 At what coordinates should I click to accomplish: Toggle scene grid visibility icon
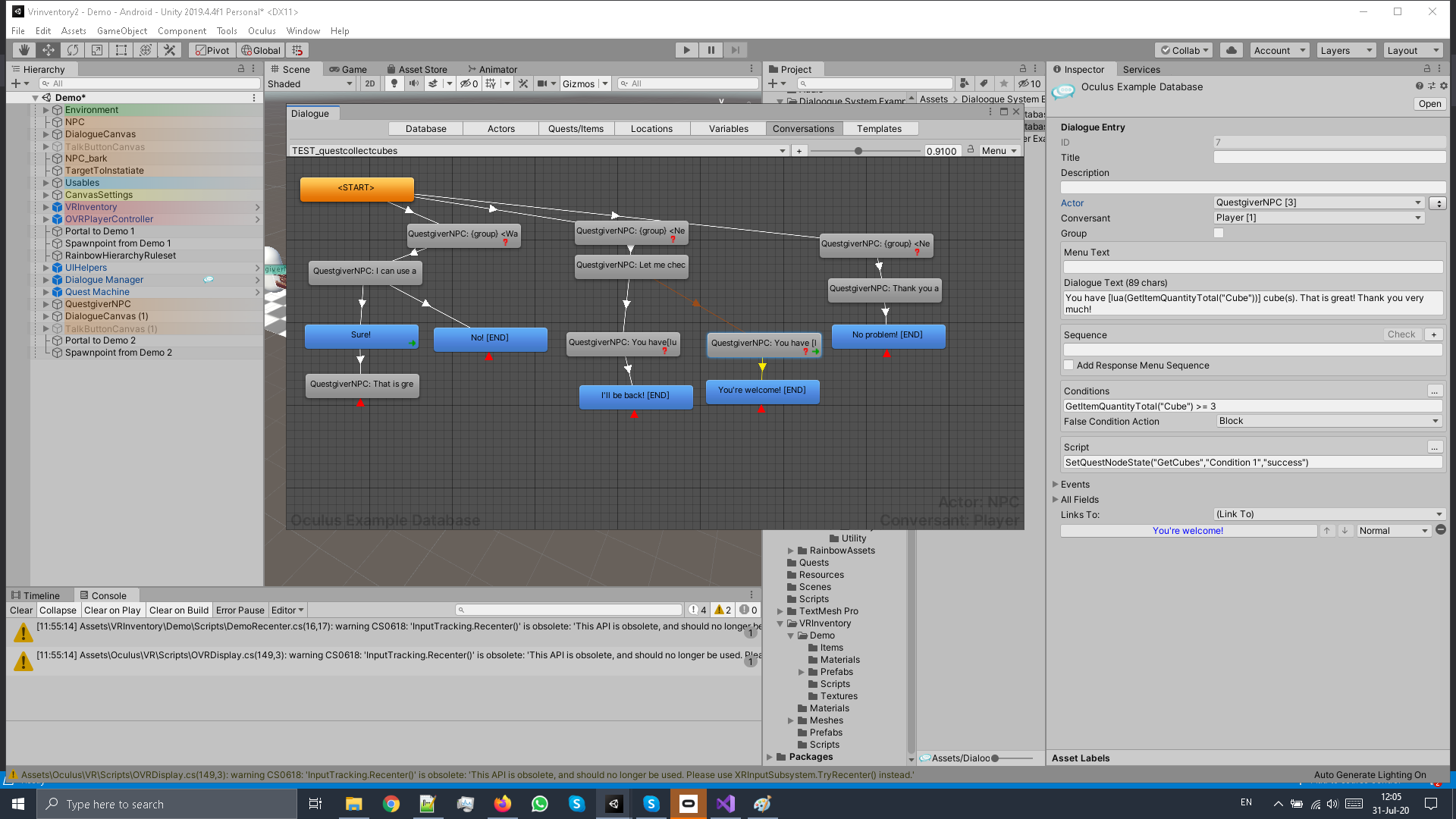tap(491, 83)
